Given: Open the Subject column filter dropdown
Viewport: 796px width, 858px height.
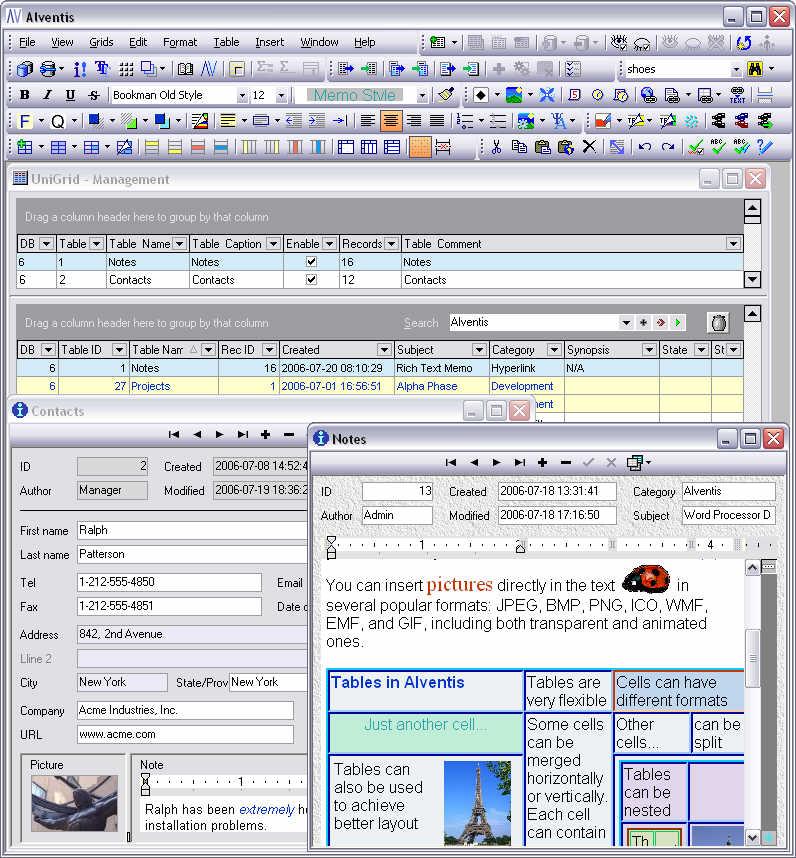Looking at the screenshot, I should click(x=479, y=350).
